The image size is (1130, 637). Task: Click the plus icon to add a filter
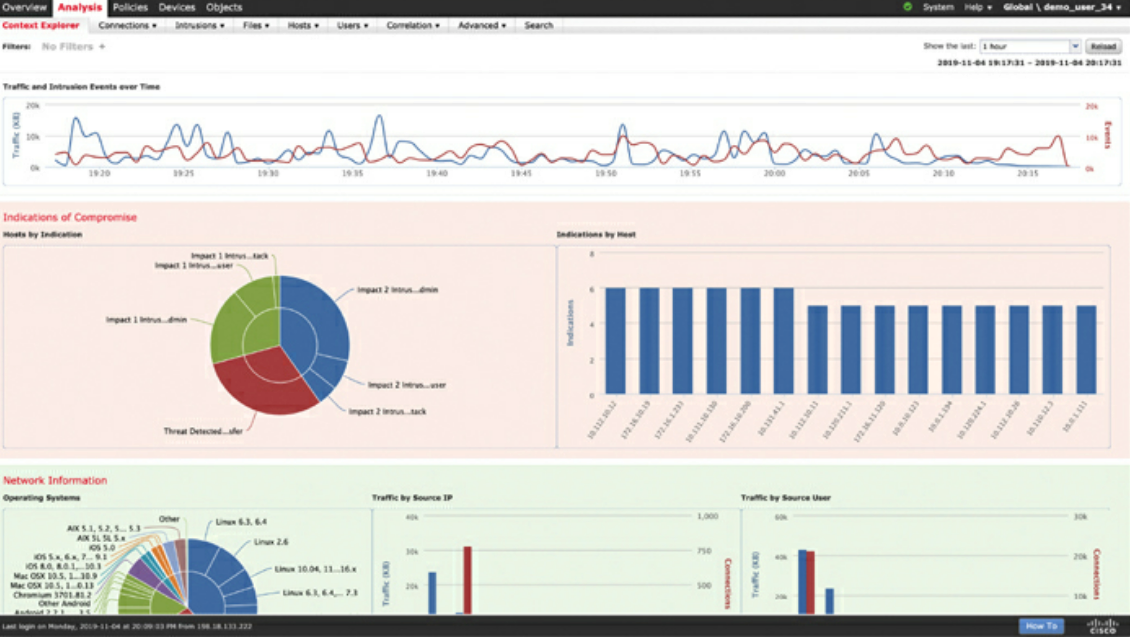102,46
